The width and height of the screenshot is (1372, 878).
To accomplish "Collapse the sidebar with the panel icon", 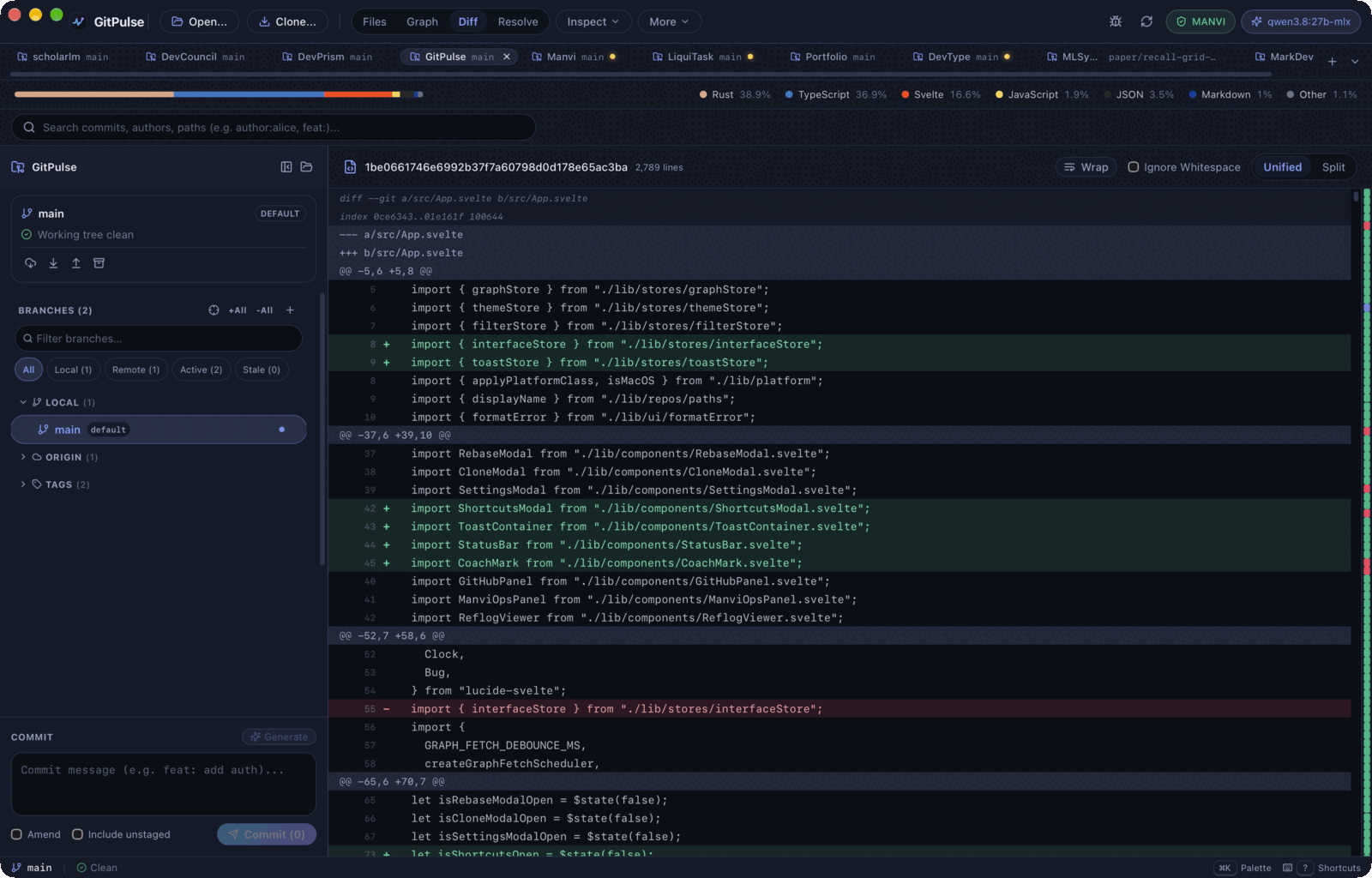I will point(286,167).
